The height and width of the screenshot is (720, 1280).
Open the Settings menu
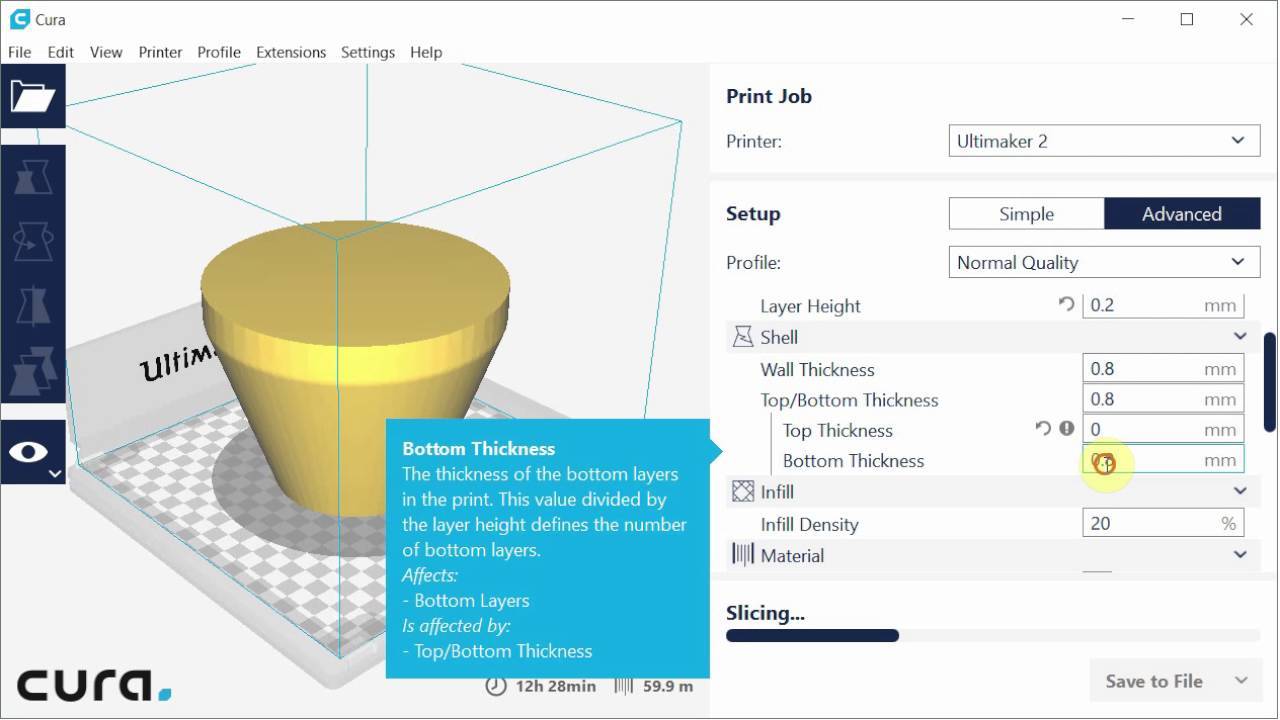pyautogui.click(x=368, y=52)
